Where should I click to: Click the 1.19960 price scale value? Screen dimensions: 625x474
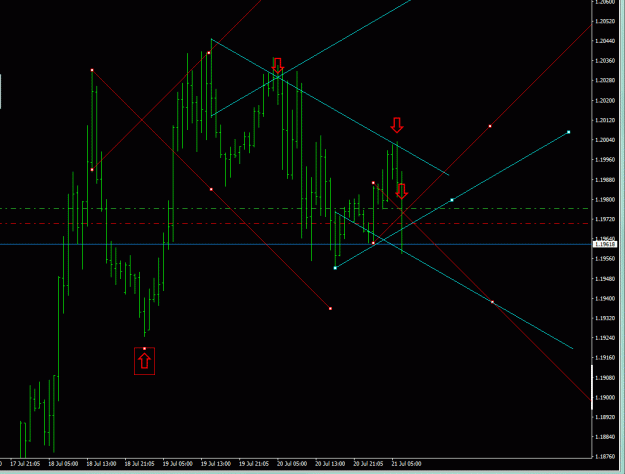[x=605, y=160]
